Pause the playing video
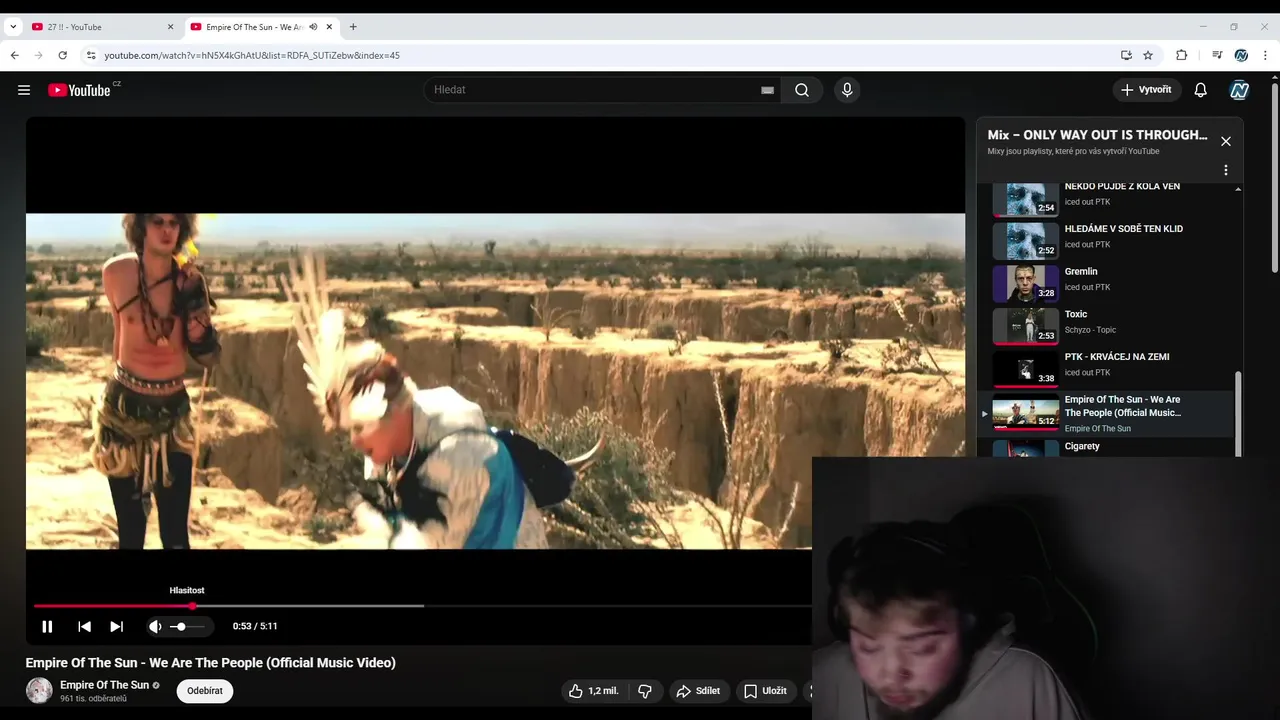Image resolution: width=1280 pixels, height=720 pixels. (47, 626)
